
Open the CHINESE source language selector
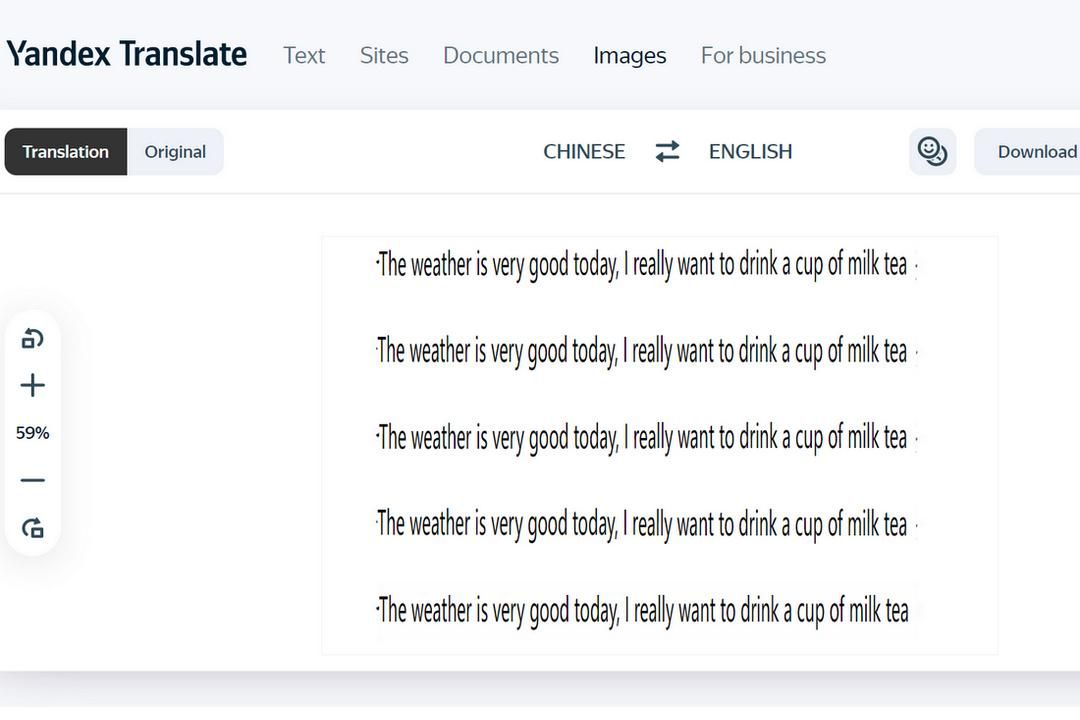coord(584,152)
